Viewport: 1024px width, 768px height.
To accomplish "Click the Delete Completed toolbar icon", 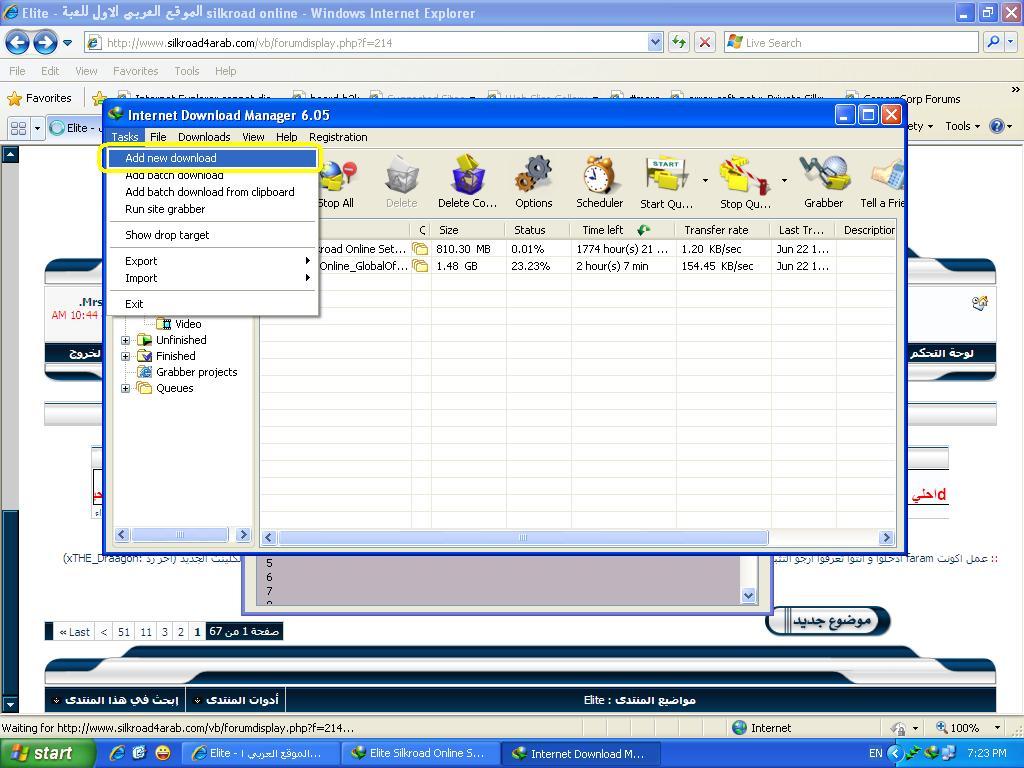I will [468, 175].
